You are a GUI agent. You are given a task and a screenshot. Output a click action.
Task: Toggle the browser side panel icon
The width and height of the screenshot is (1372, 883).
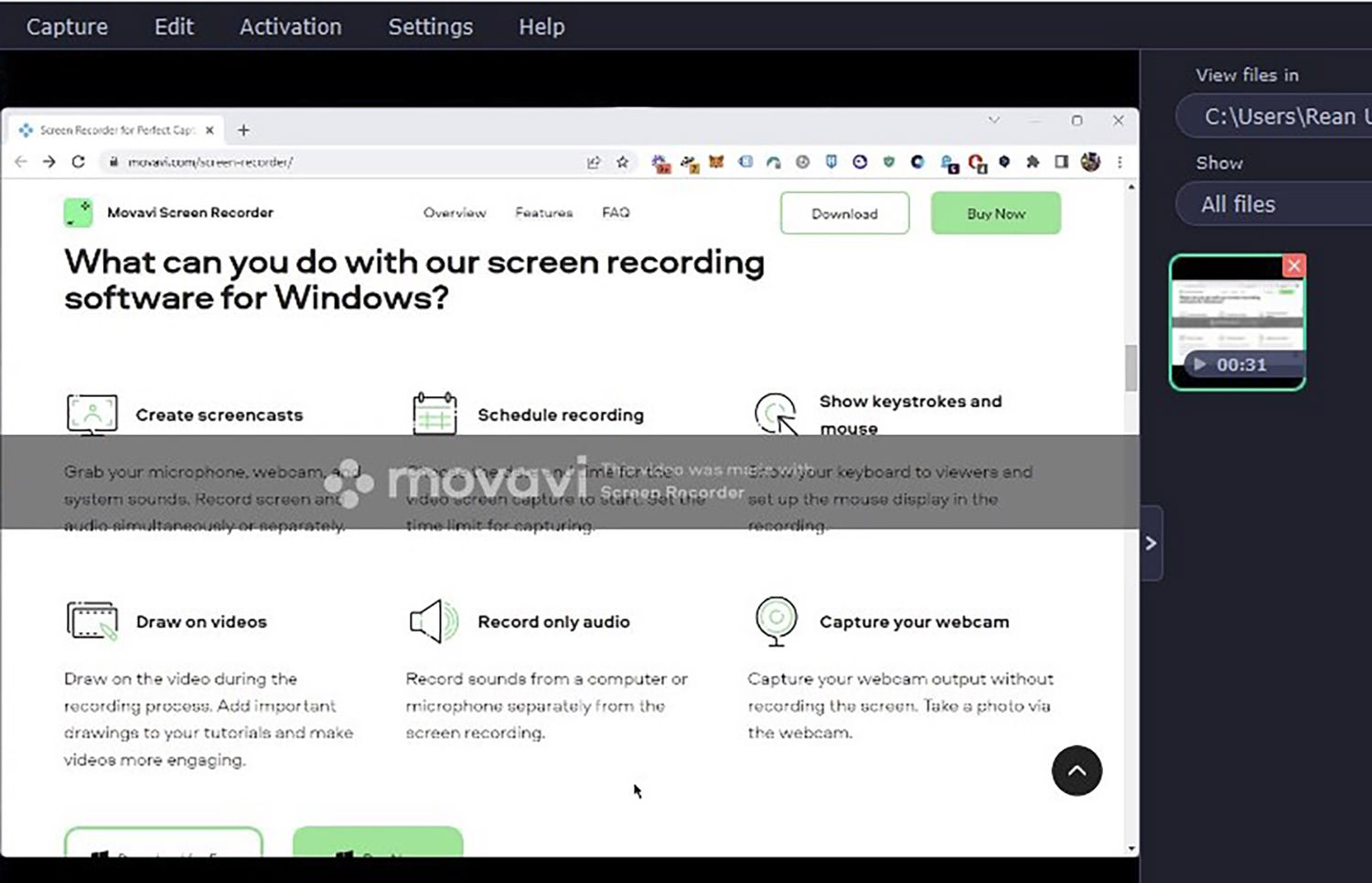pyautogui.click(x=1061, y=162)
